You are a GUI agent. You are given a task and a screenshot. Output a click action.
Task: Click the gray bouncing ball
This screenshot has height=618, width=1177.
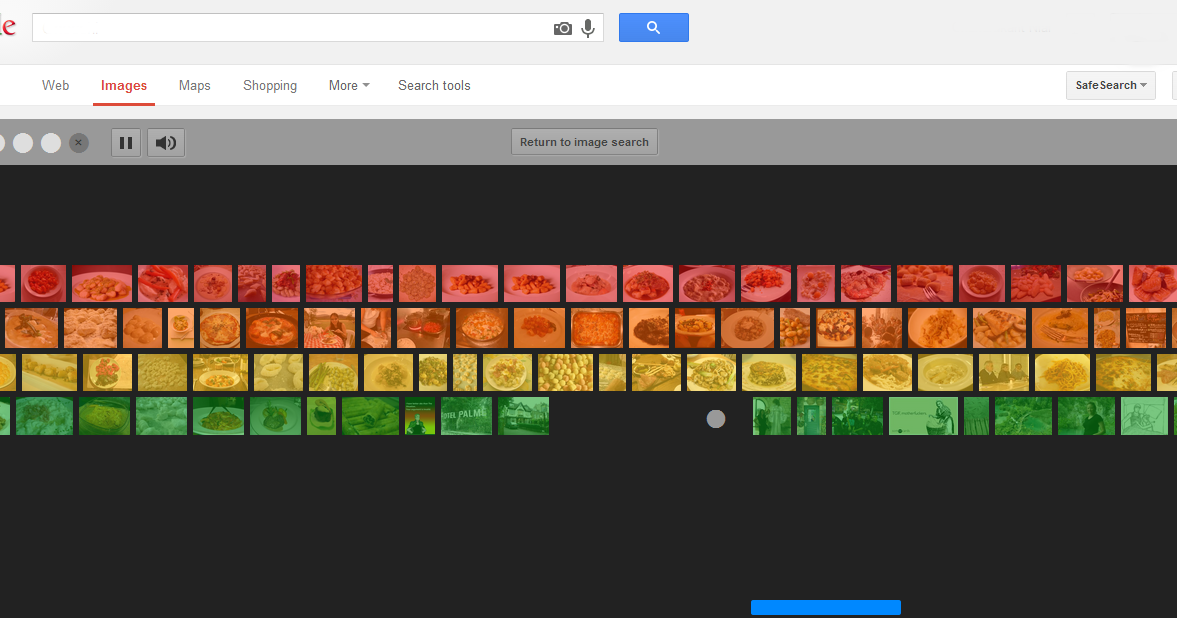coord(716,419)
